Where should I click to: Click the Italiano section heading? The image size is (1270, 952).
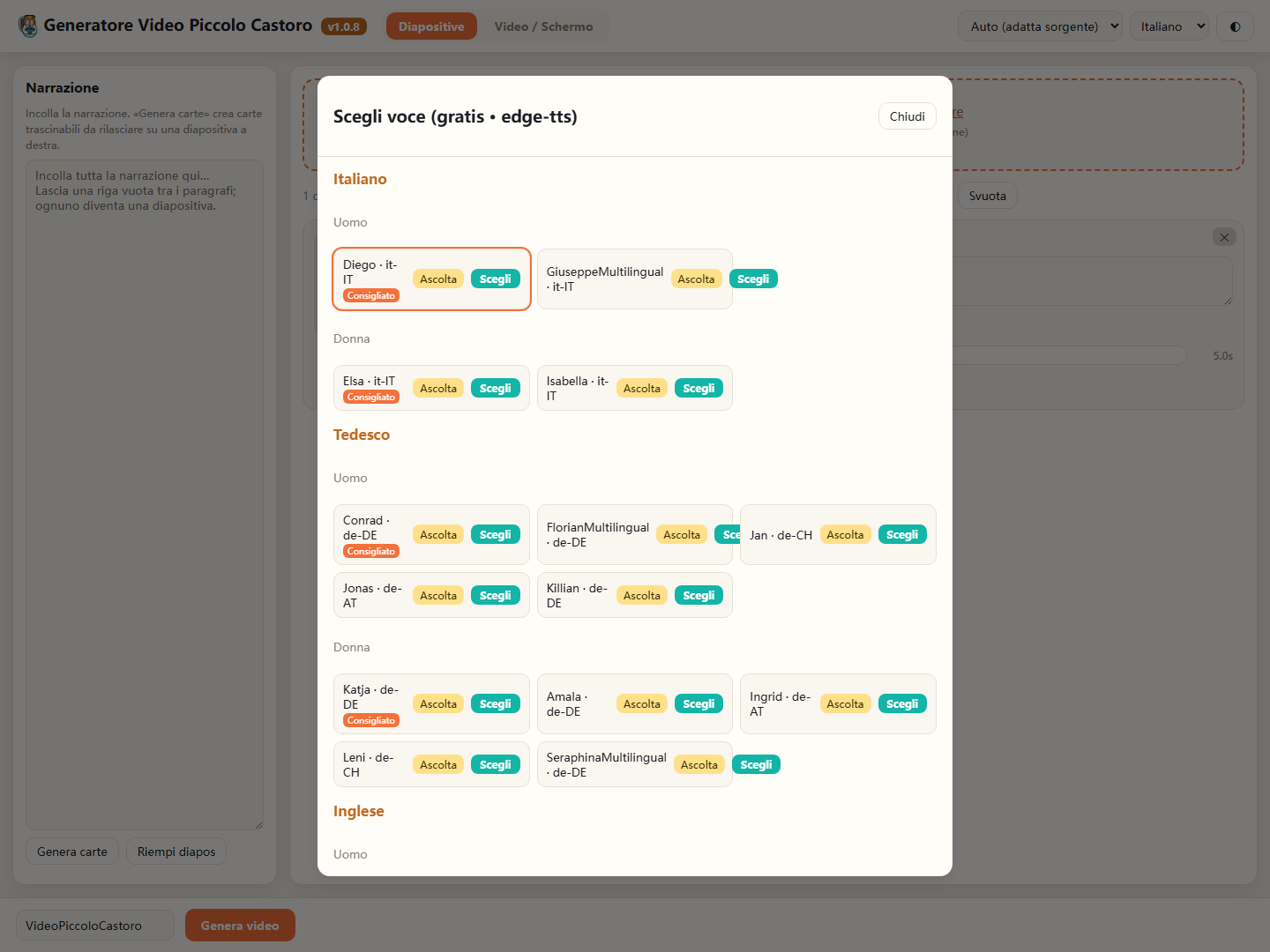360,179
